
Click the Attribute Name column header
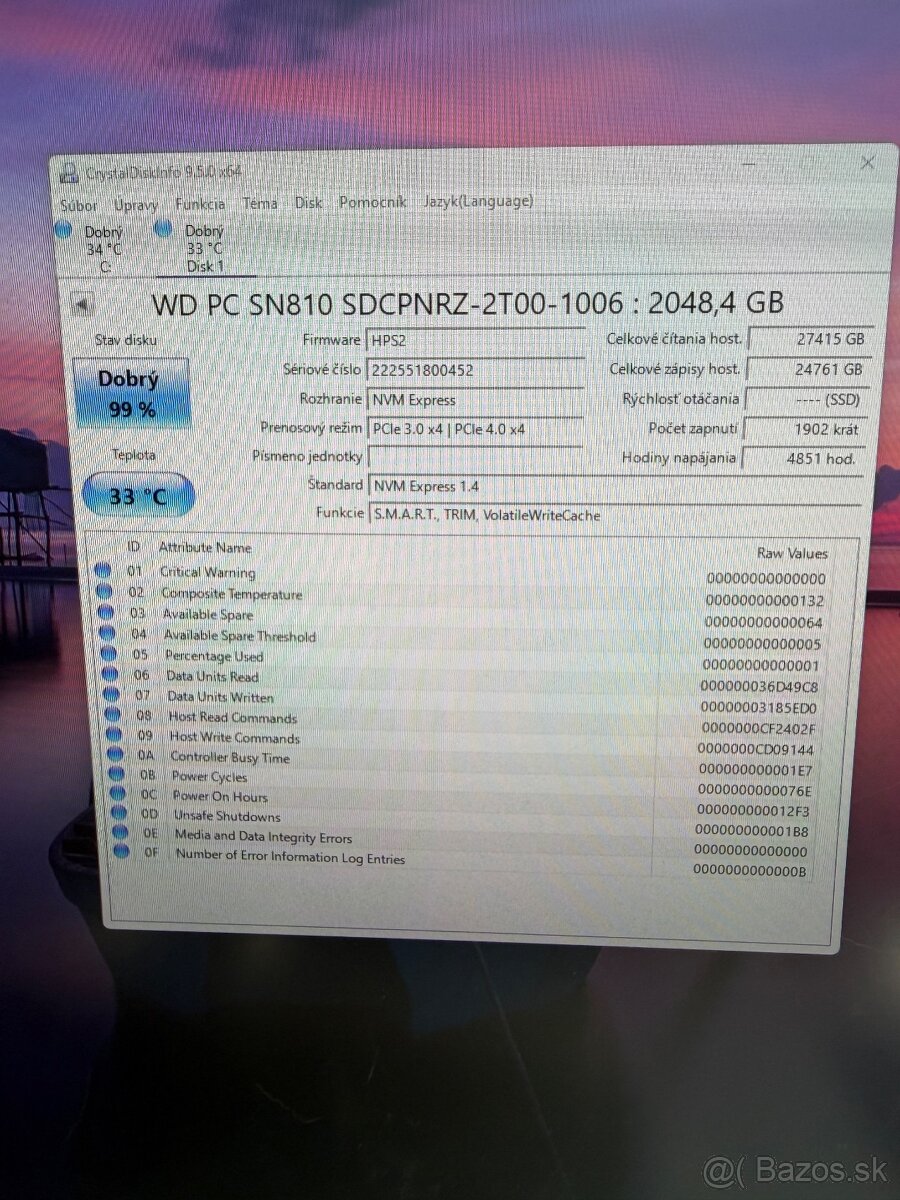205,547
